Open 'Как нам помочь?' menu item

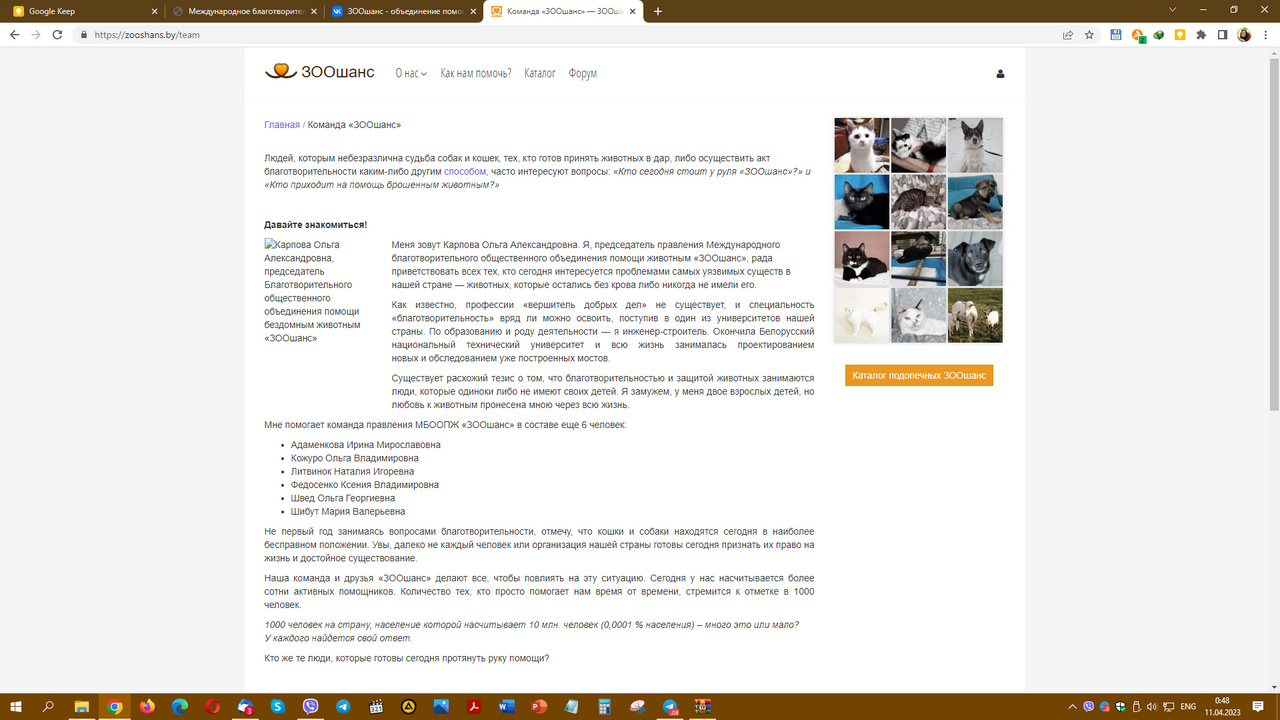(476, 74)
